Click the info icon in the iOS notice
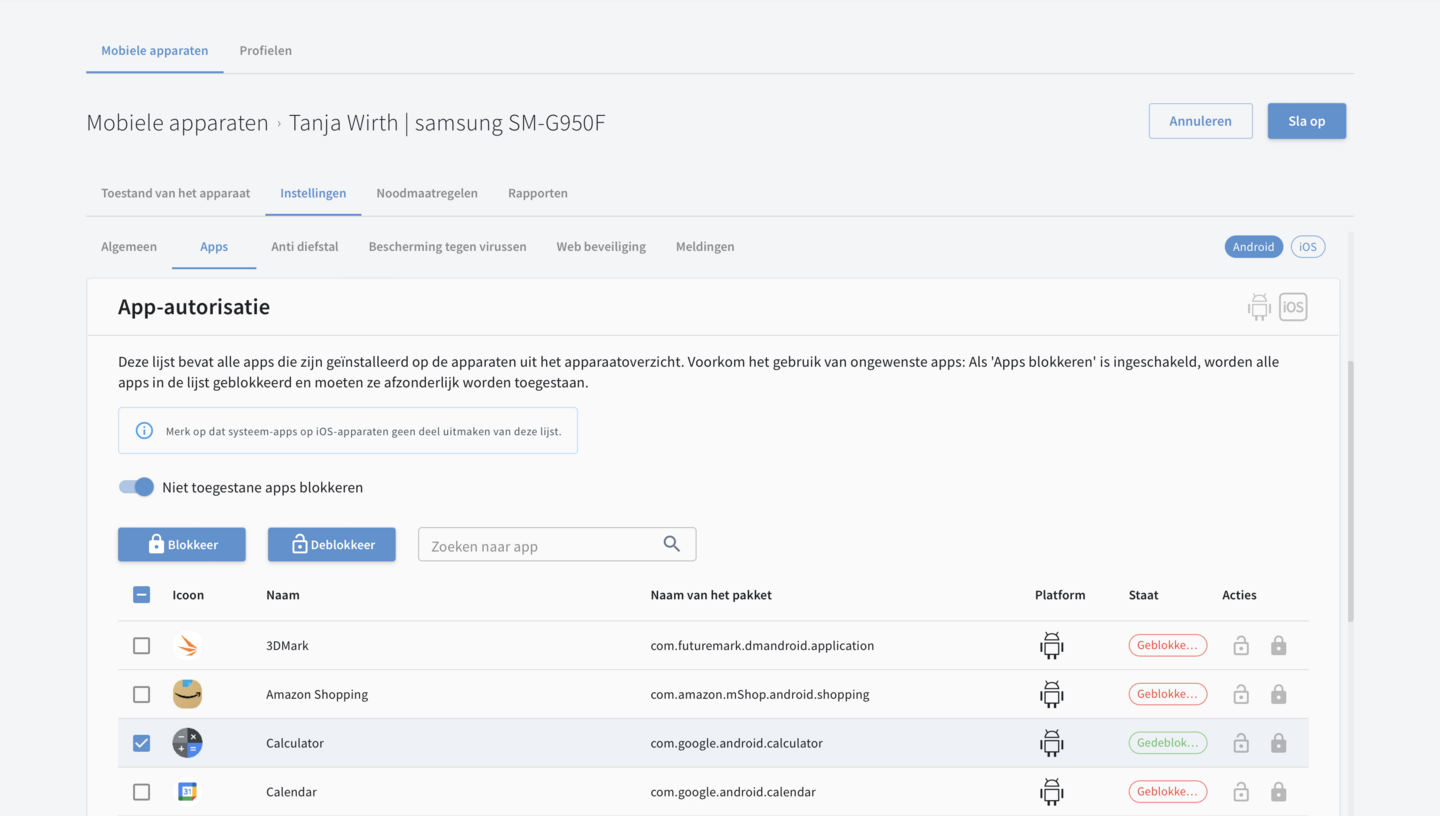Screen dimensions: 1440x816 pos(144,431)
